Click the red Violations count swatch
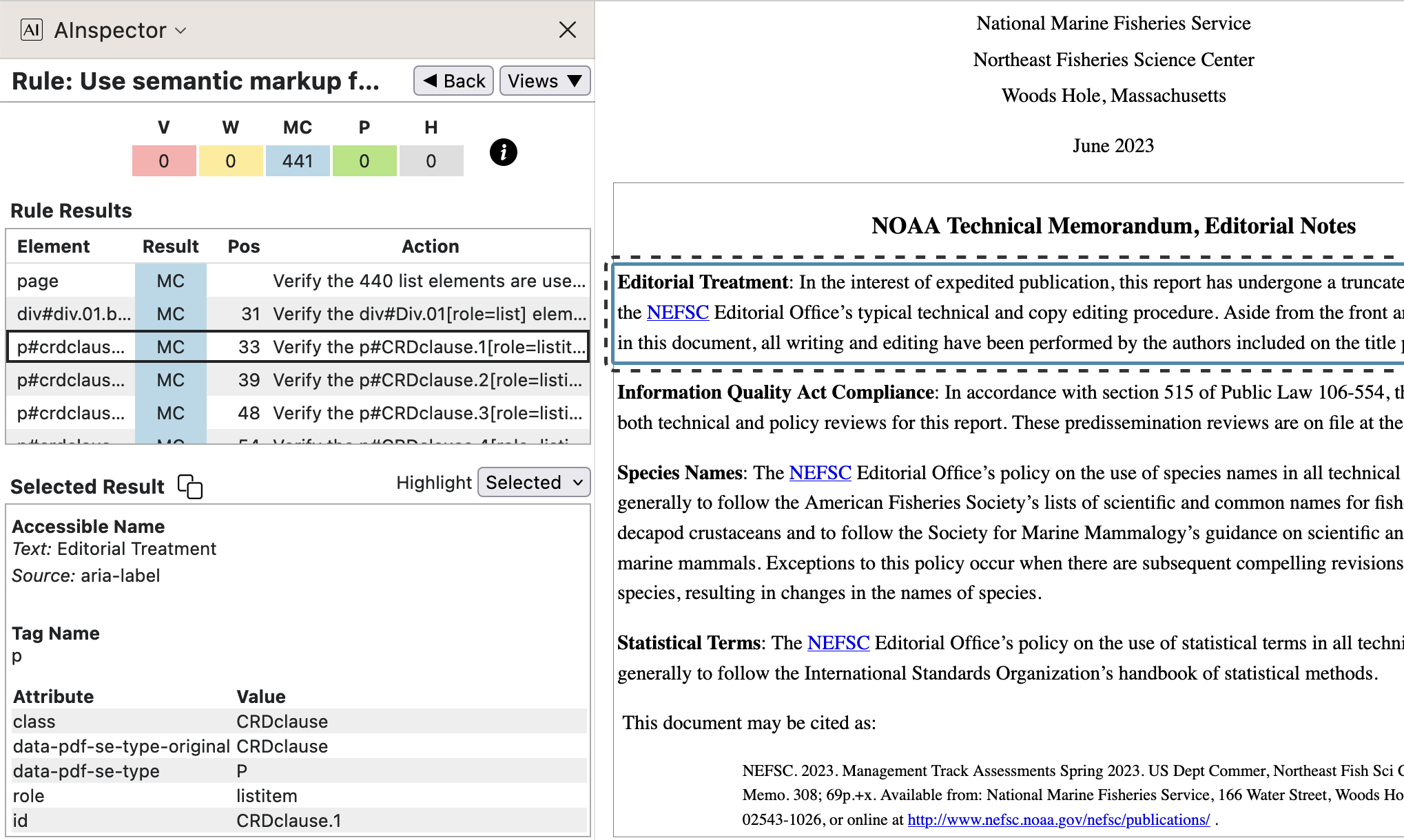The width and height of the screenshot is (1404, 840). (164, 161)
